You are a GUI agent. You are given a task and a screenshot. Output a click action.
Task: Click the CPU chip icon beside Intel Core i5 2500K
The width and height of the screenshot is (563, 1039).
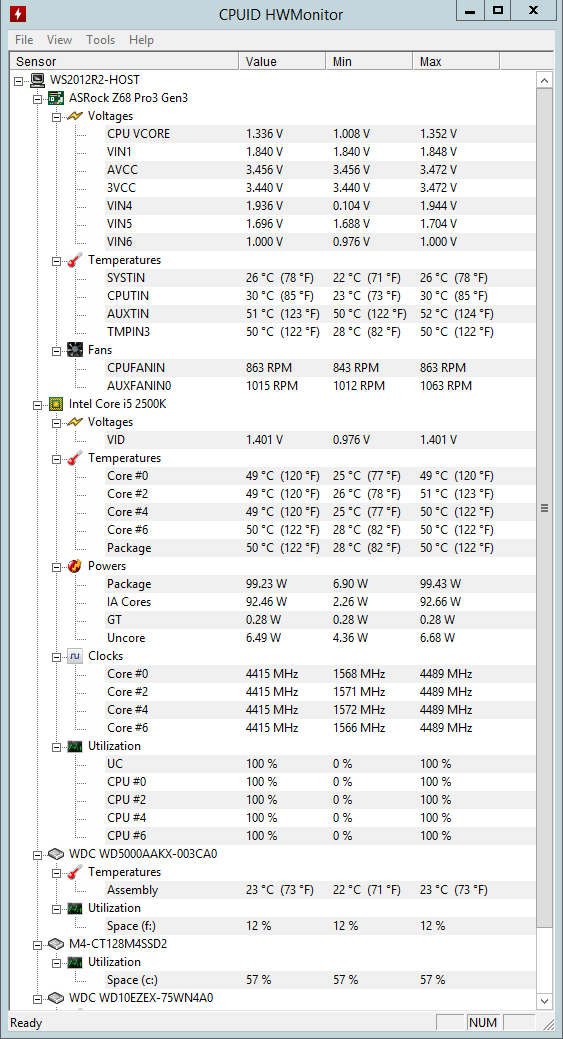tap(56, 404)
